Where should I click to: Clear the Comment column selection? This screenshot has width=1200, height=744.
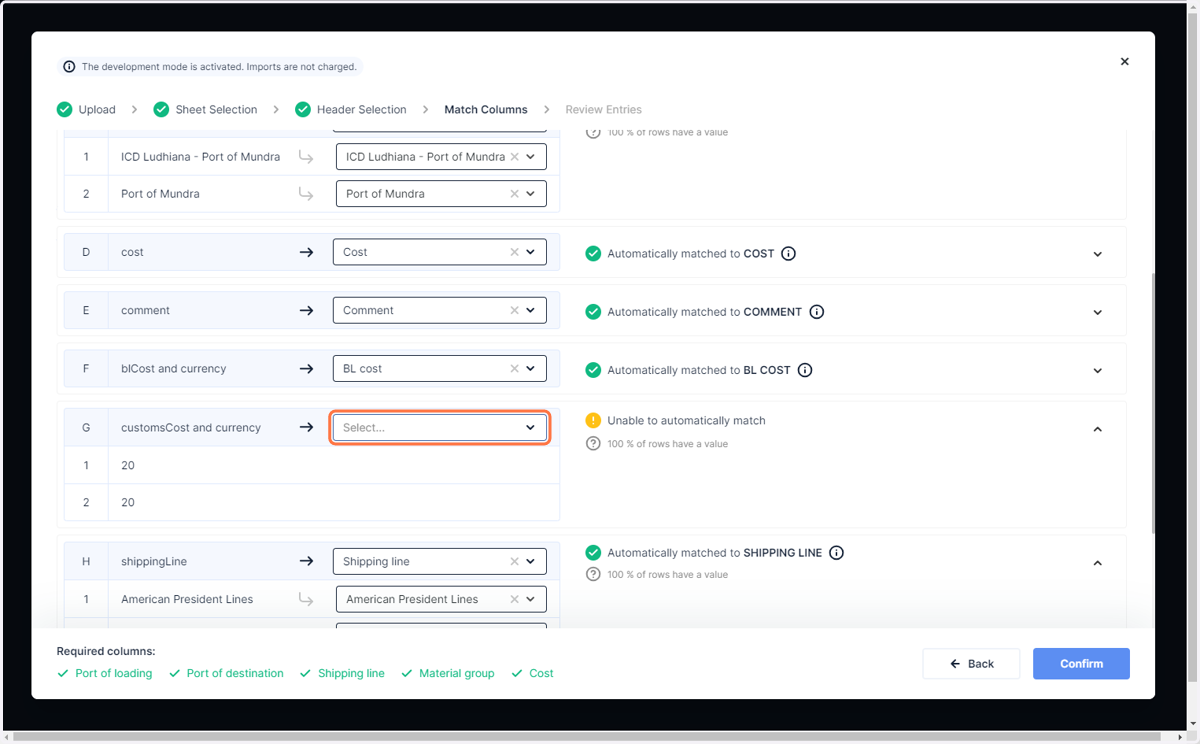click(x=515, y=310)
